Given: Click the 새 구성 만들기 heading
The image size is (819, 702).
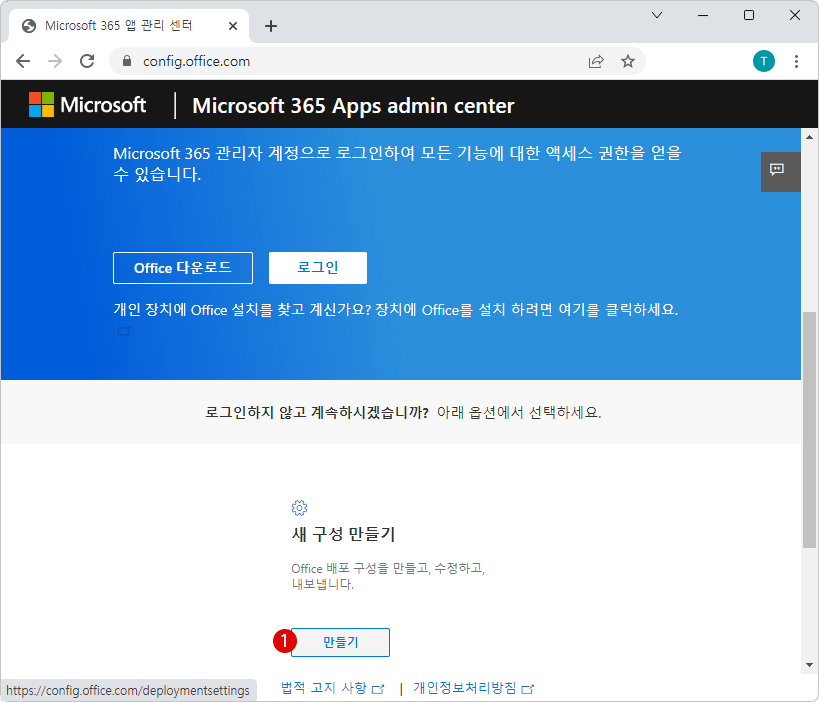Looking at the screenshot, I should 343,534.
